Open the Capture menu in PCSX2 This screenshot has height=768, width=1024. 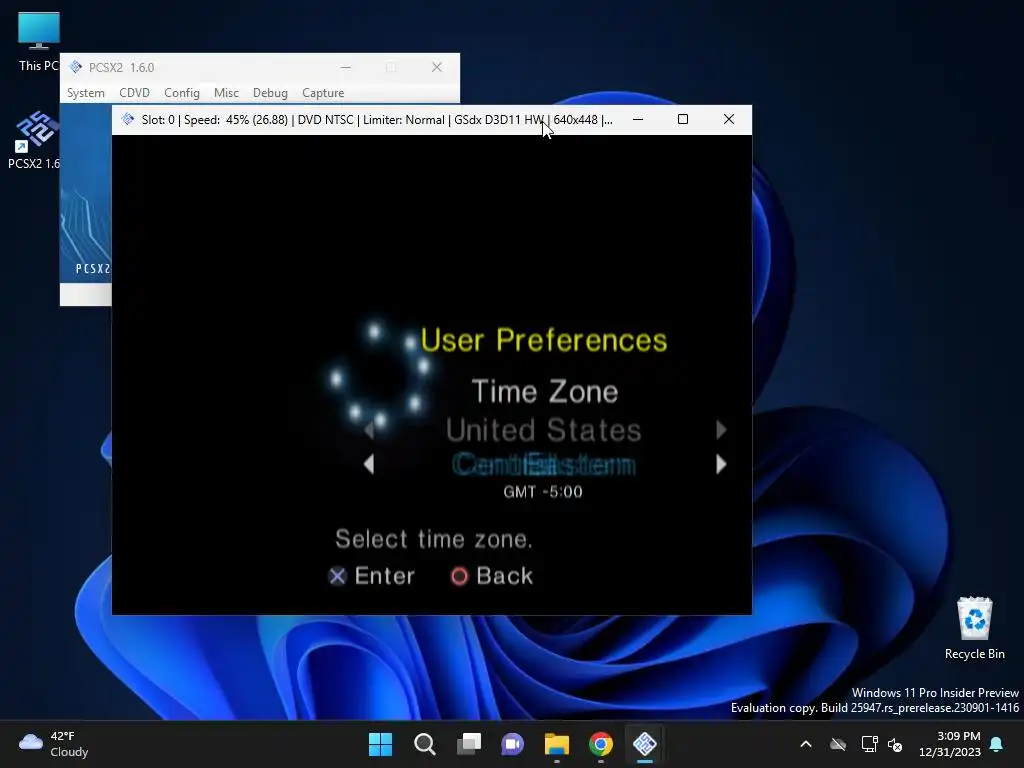coord(323,93)
